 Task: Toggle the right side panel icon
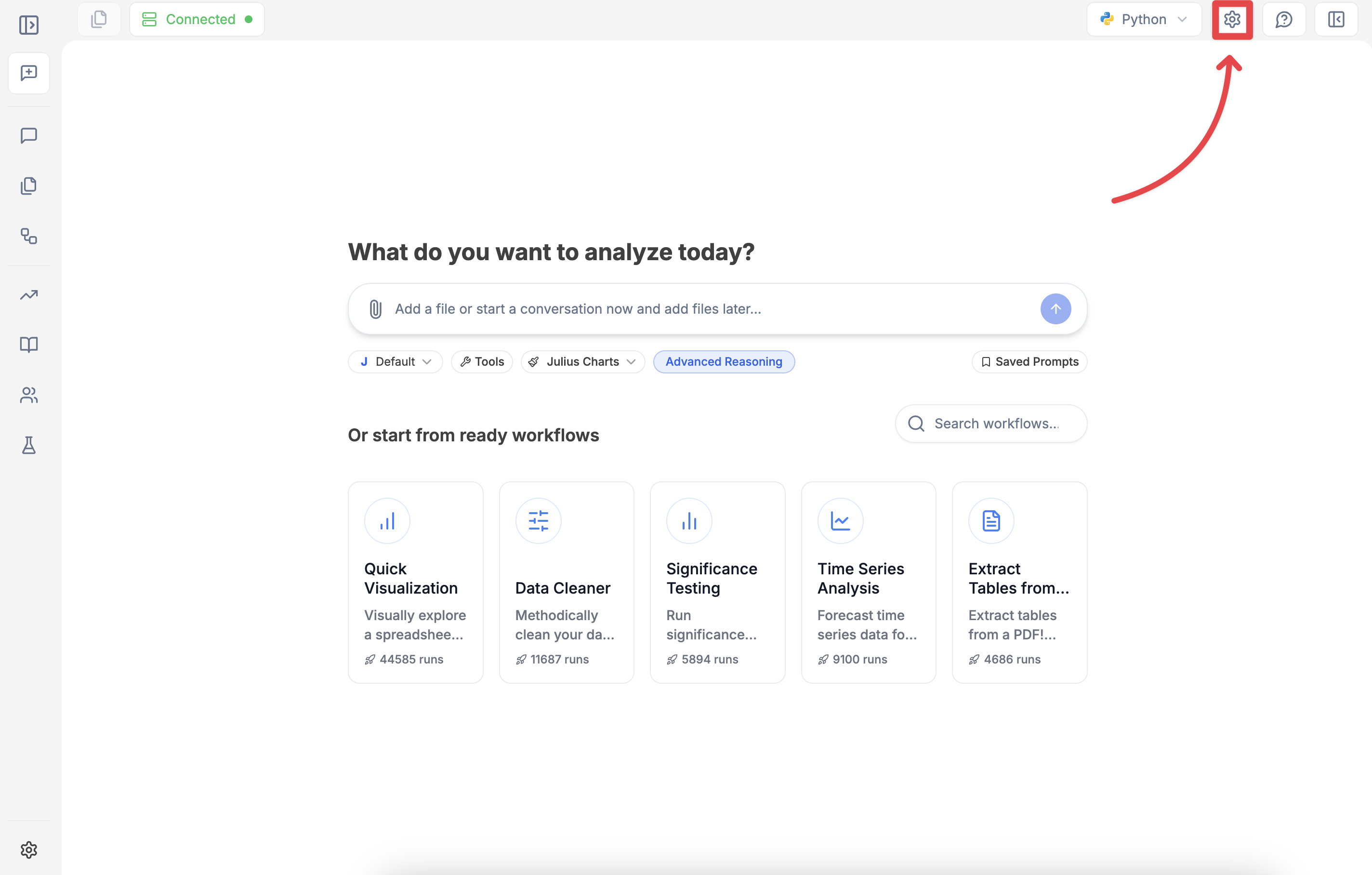[1336, 19]
